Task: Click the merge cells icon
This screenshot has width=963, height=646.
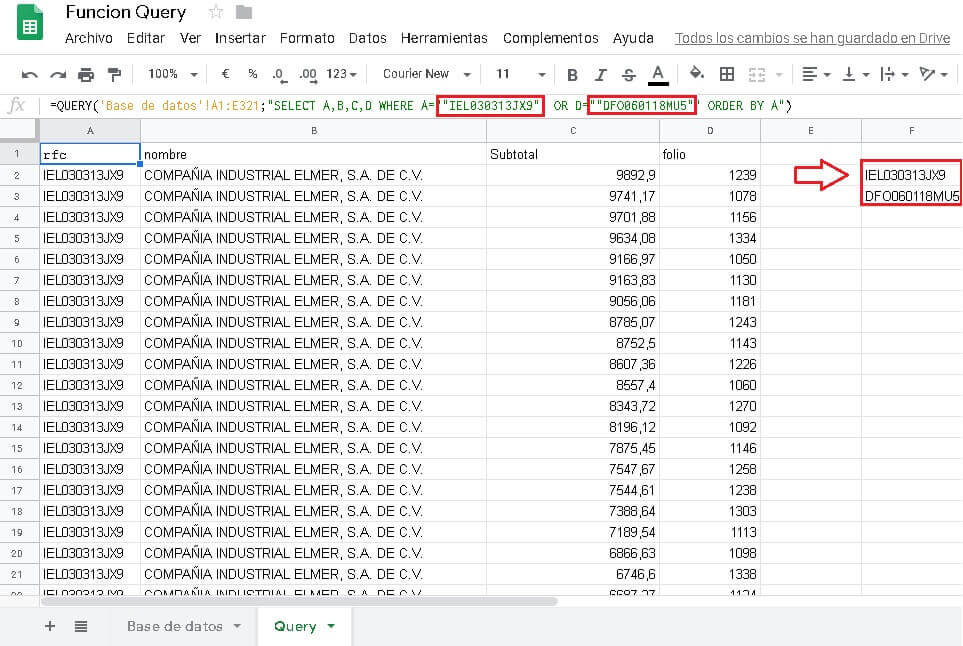Action: (757, 75)
